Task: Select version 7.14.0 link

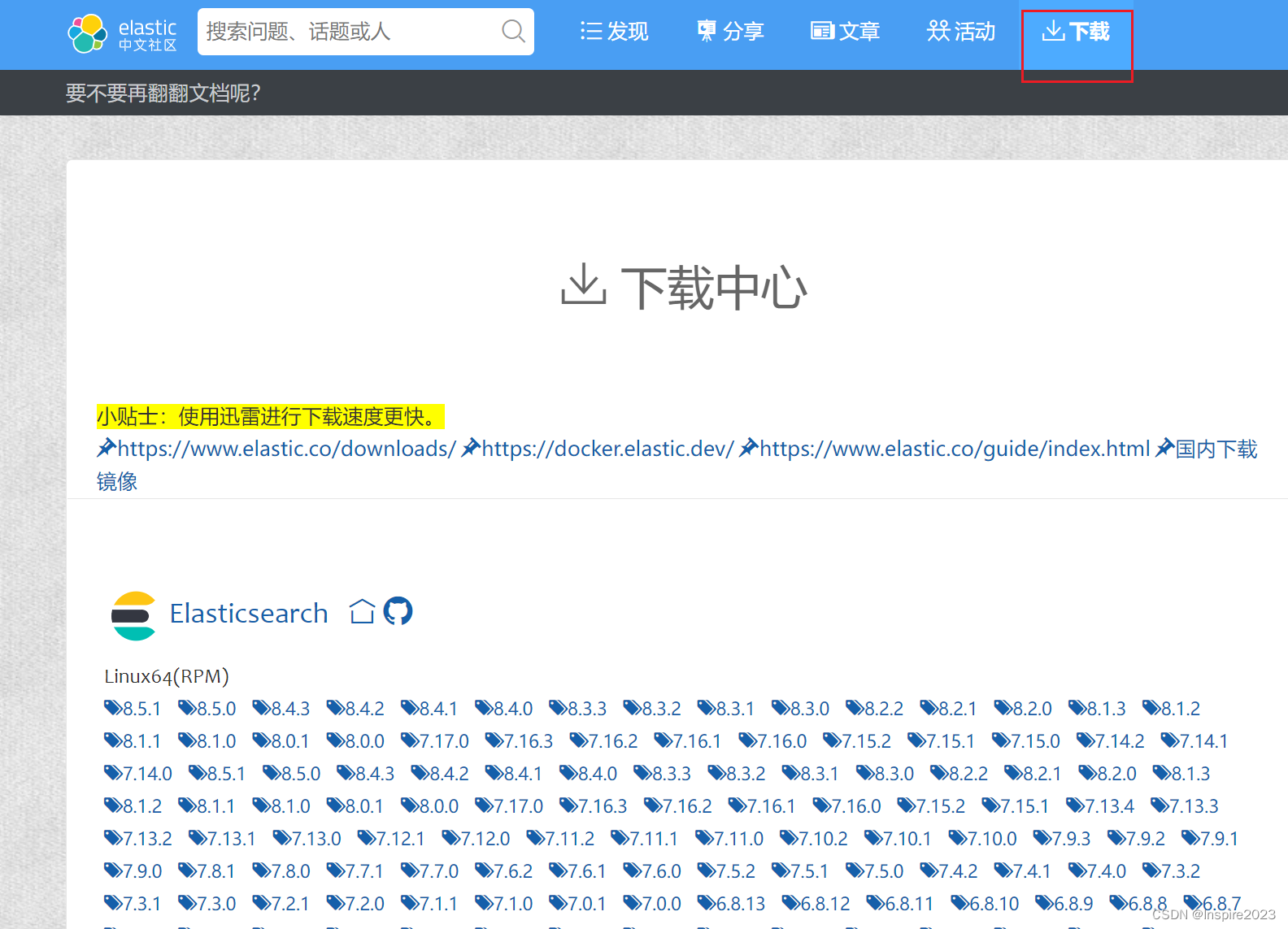Action: tap(138, 774)
